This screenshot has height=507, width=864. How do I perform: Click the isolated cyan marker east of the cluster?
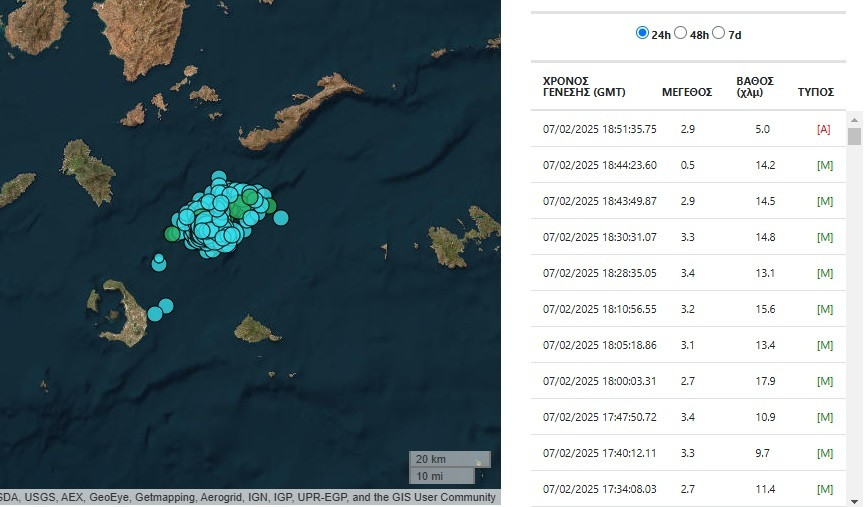(x=281, y=218)
